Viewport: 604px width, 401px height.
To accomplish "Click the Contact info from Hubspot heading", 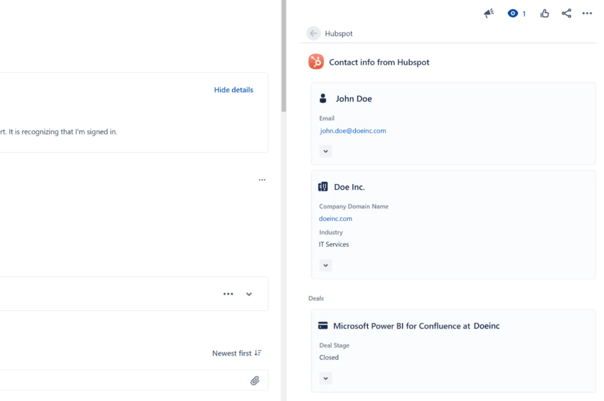I will tap(379, 62).
